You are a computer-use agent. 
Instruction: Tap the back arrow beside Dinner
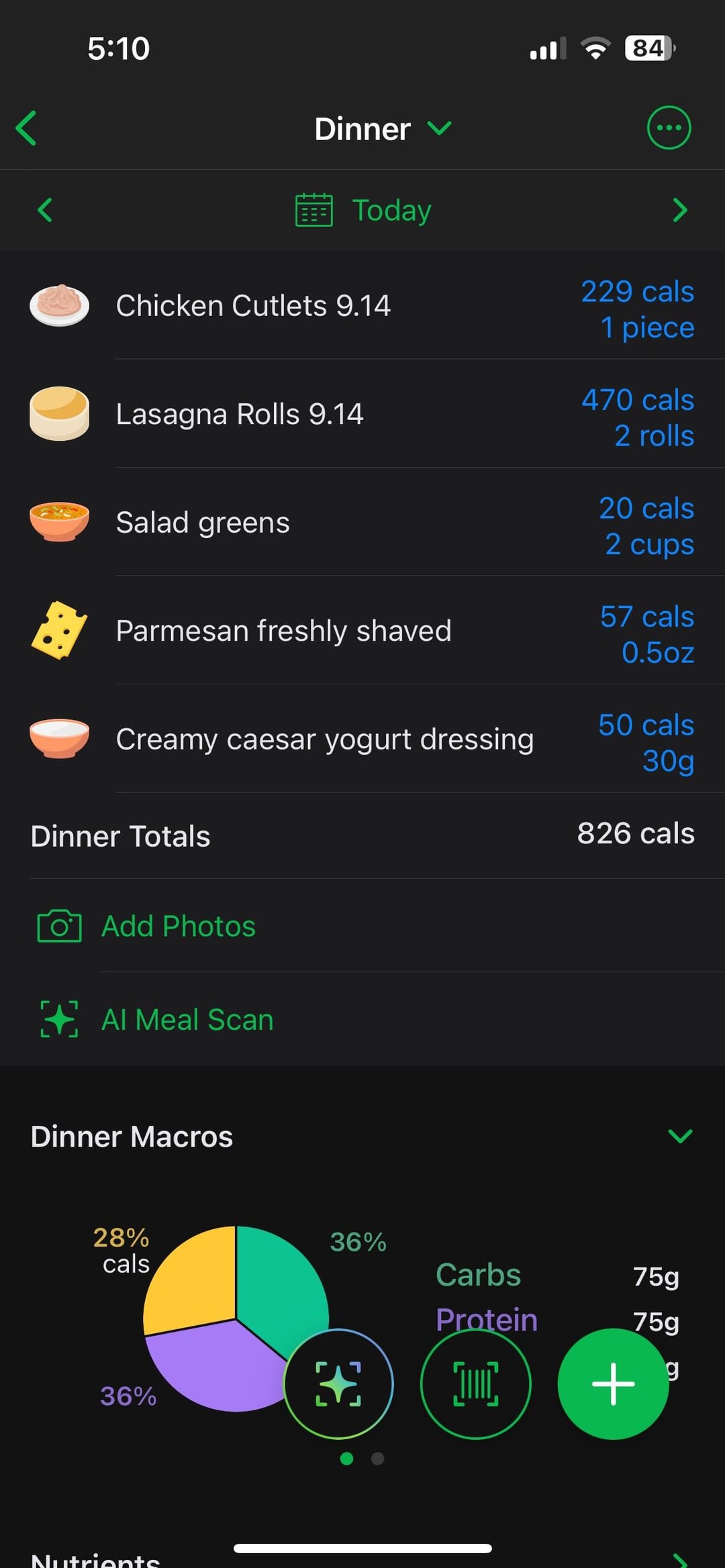click(x=27, y=128)
